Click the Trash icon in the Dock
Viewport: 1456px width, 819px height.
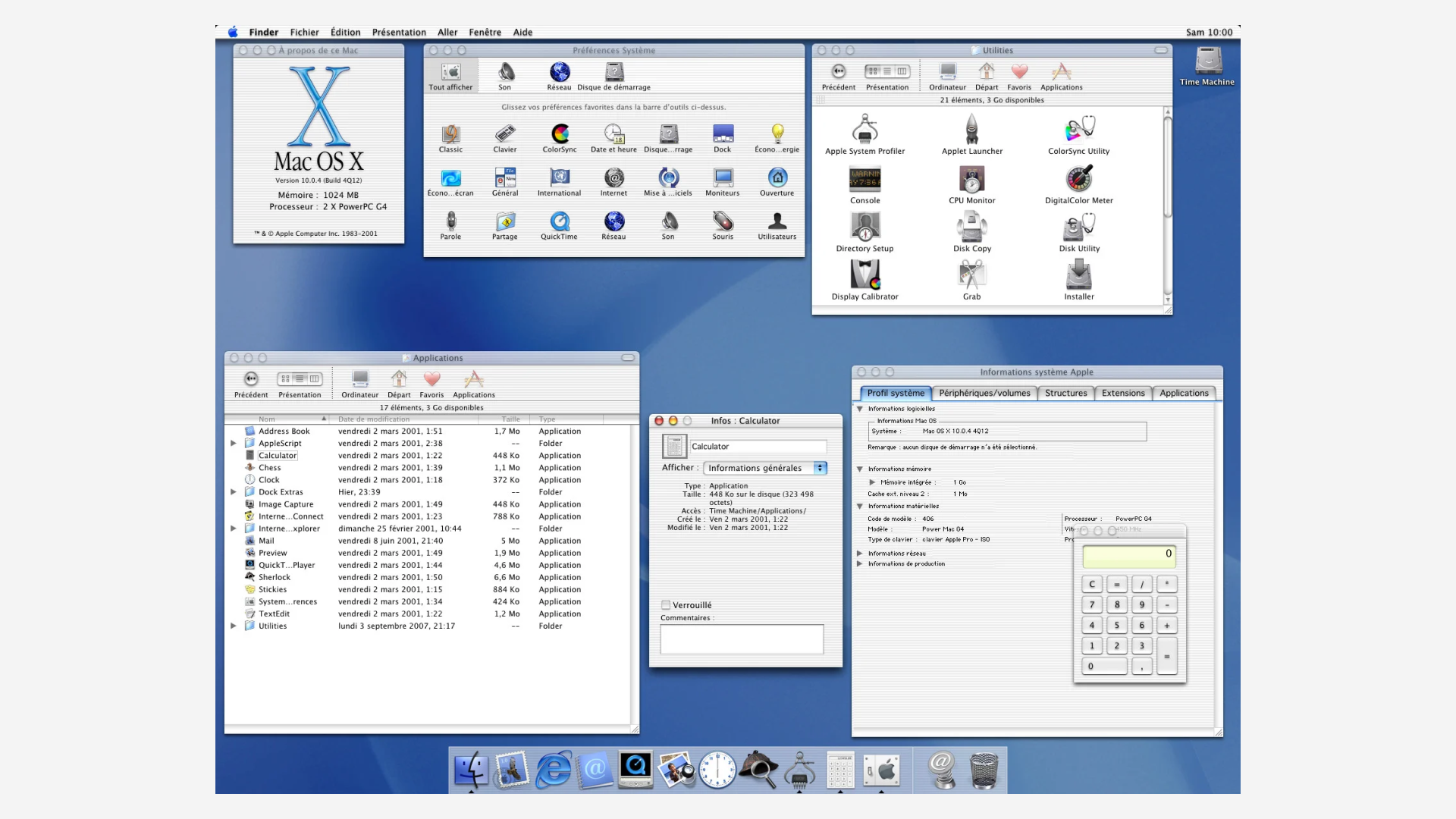(984, 770)
